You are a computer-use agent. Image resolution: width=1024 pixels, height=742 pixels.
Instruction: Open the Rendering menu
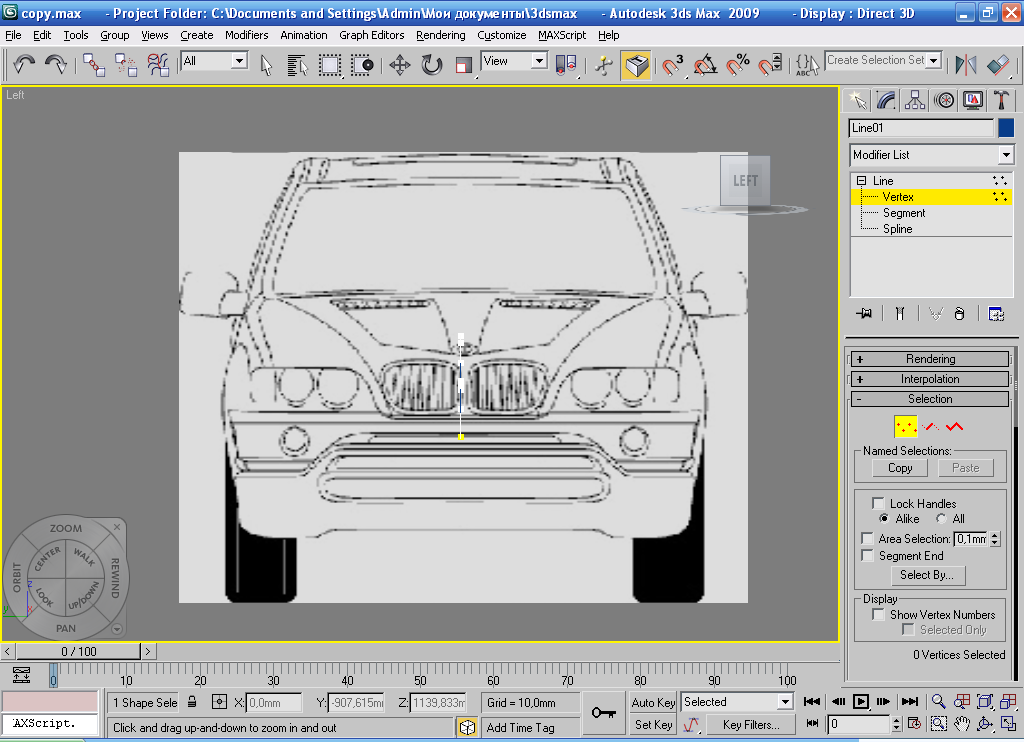click(x=441, y=35)
